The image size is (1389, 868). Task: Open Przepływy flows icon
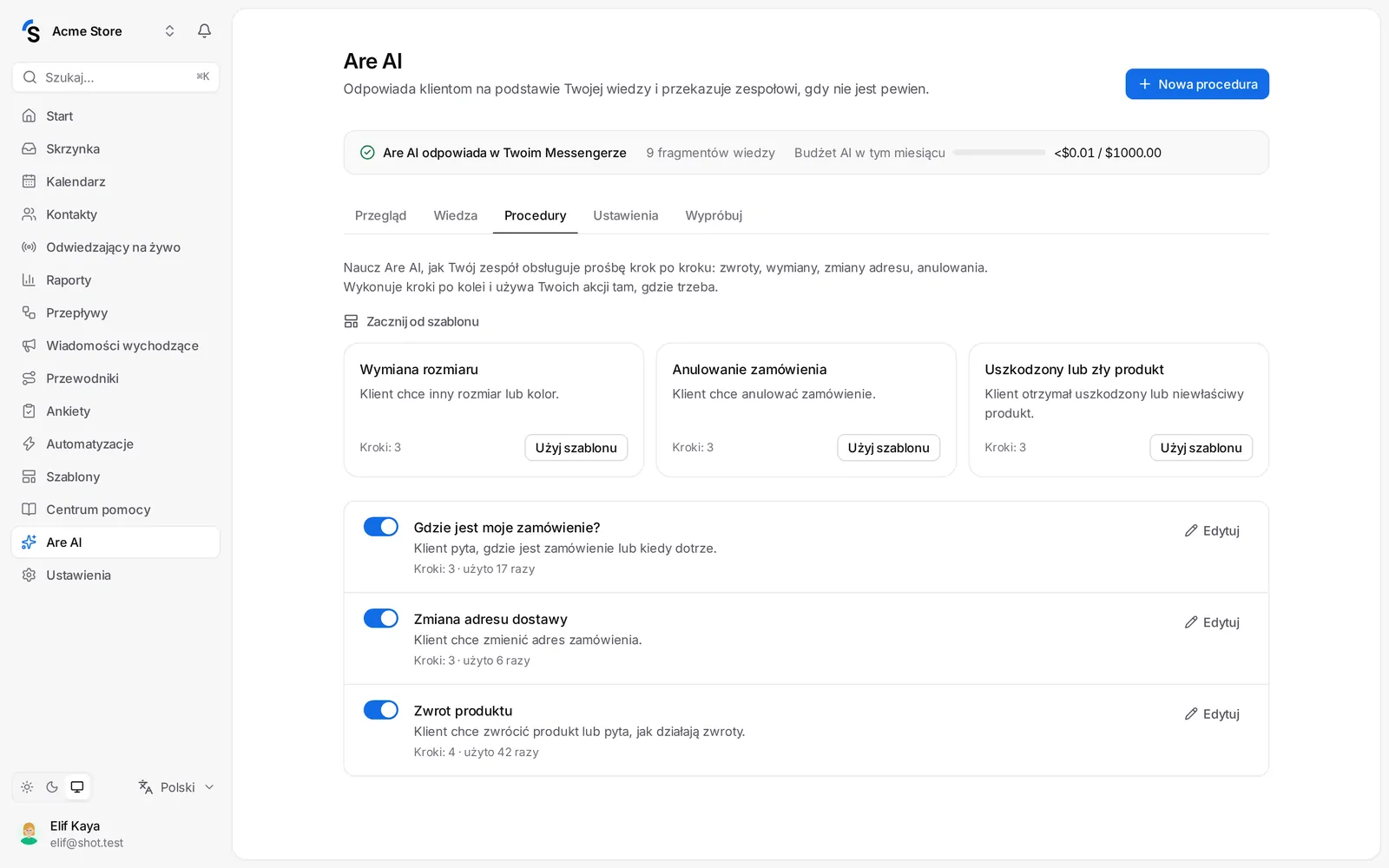click(29, 312)
